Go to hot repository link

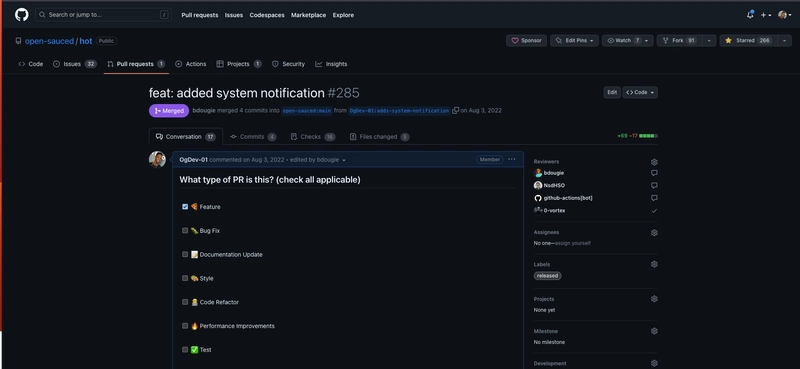click(x=86, y=41)
